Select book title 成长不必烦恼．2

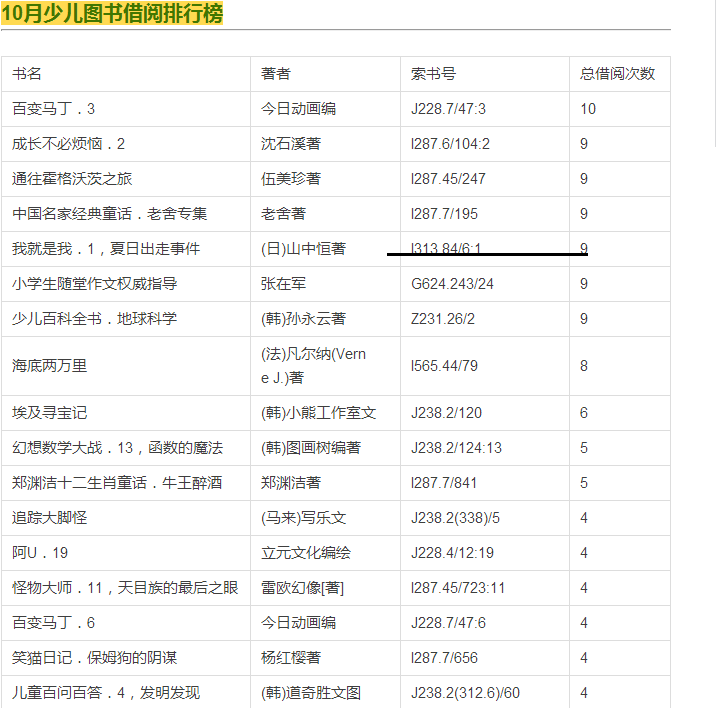68,144
